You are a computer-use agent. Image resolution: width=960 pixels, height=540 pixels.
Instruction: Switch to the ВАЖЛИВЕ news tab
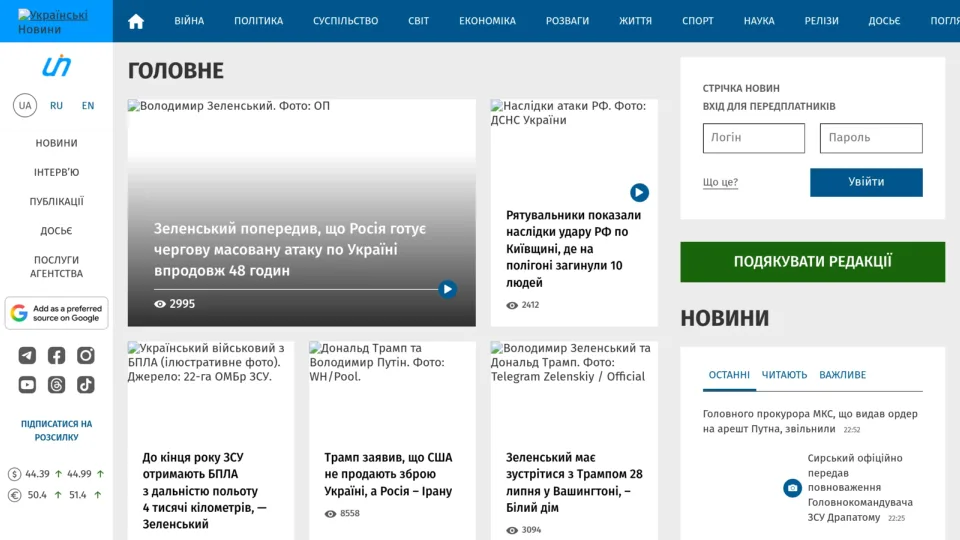(x=842, y=375)
